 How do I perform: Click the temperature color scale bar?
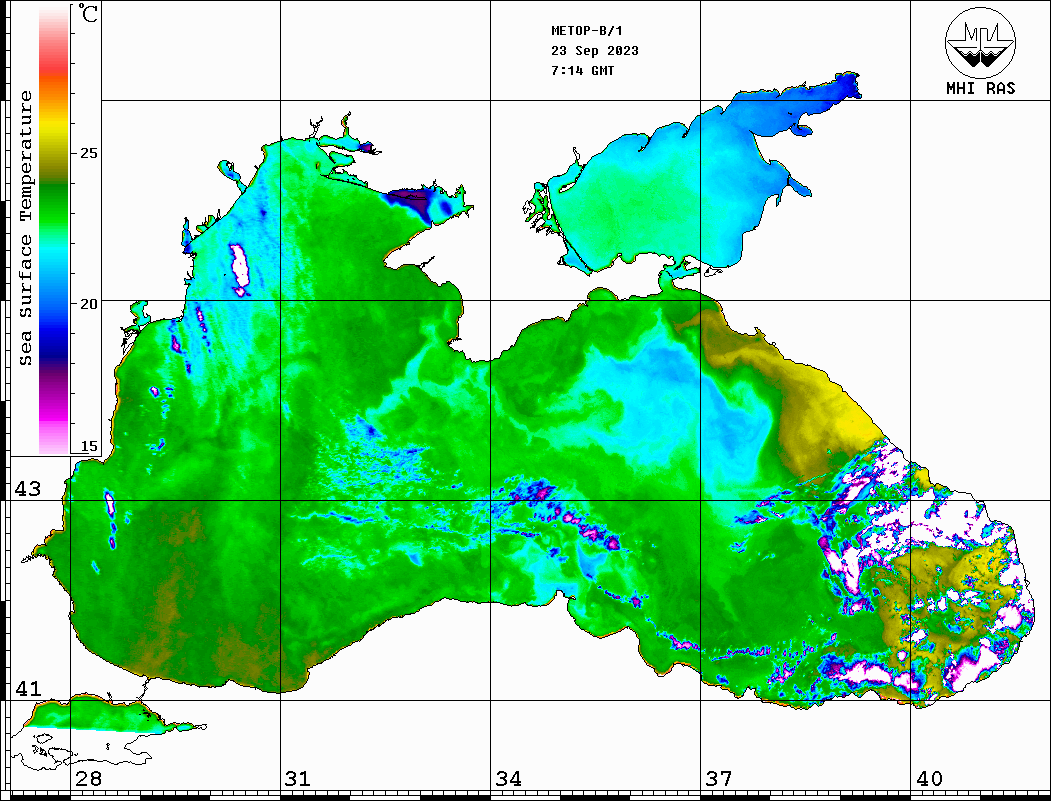tap(54, 231)
